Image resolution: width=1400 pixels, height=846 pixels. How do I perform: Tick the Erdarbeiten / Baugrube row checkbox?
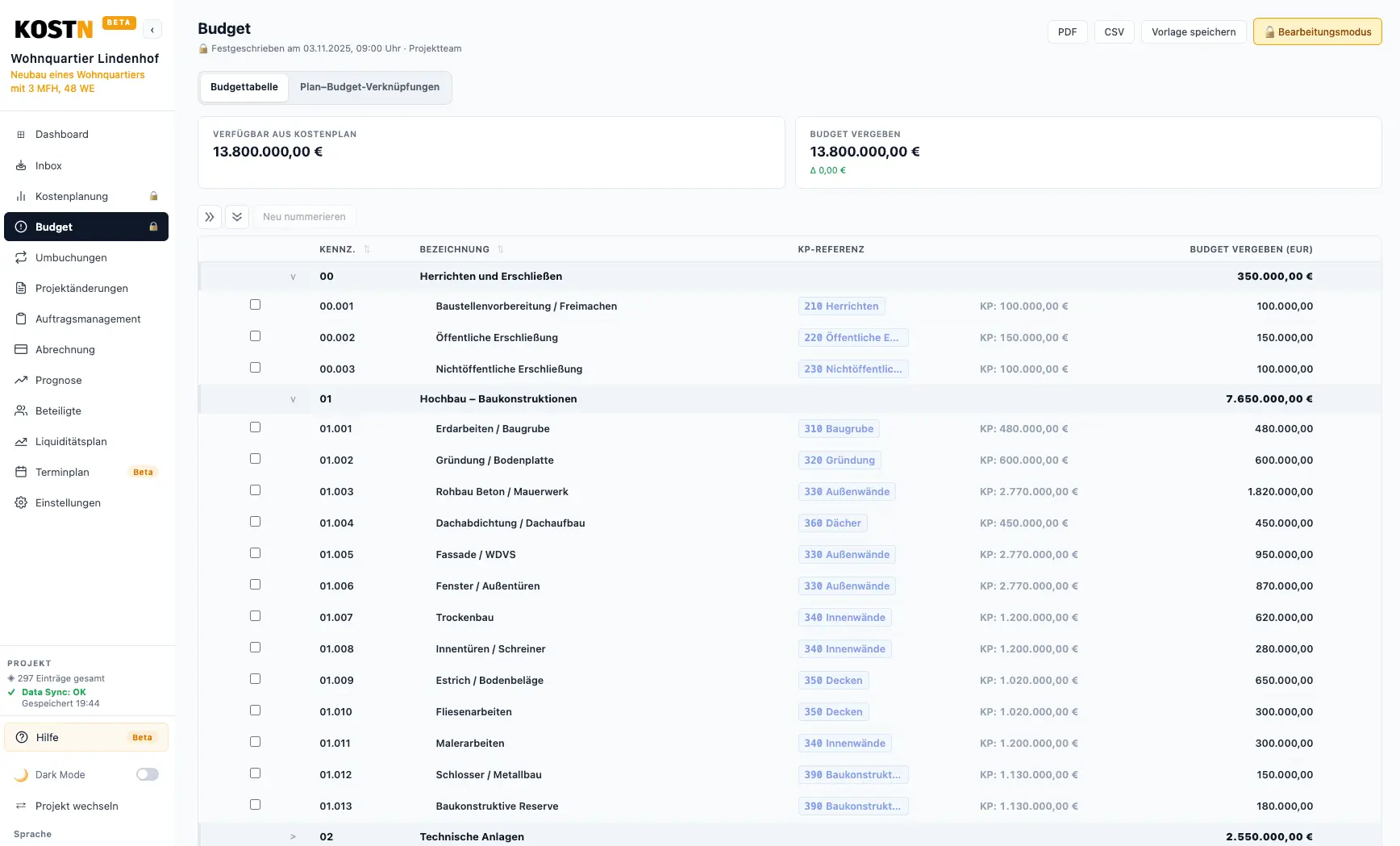click(255, 427)
